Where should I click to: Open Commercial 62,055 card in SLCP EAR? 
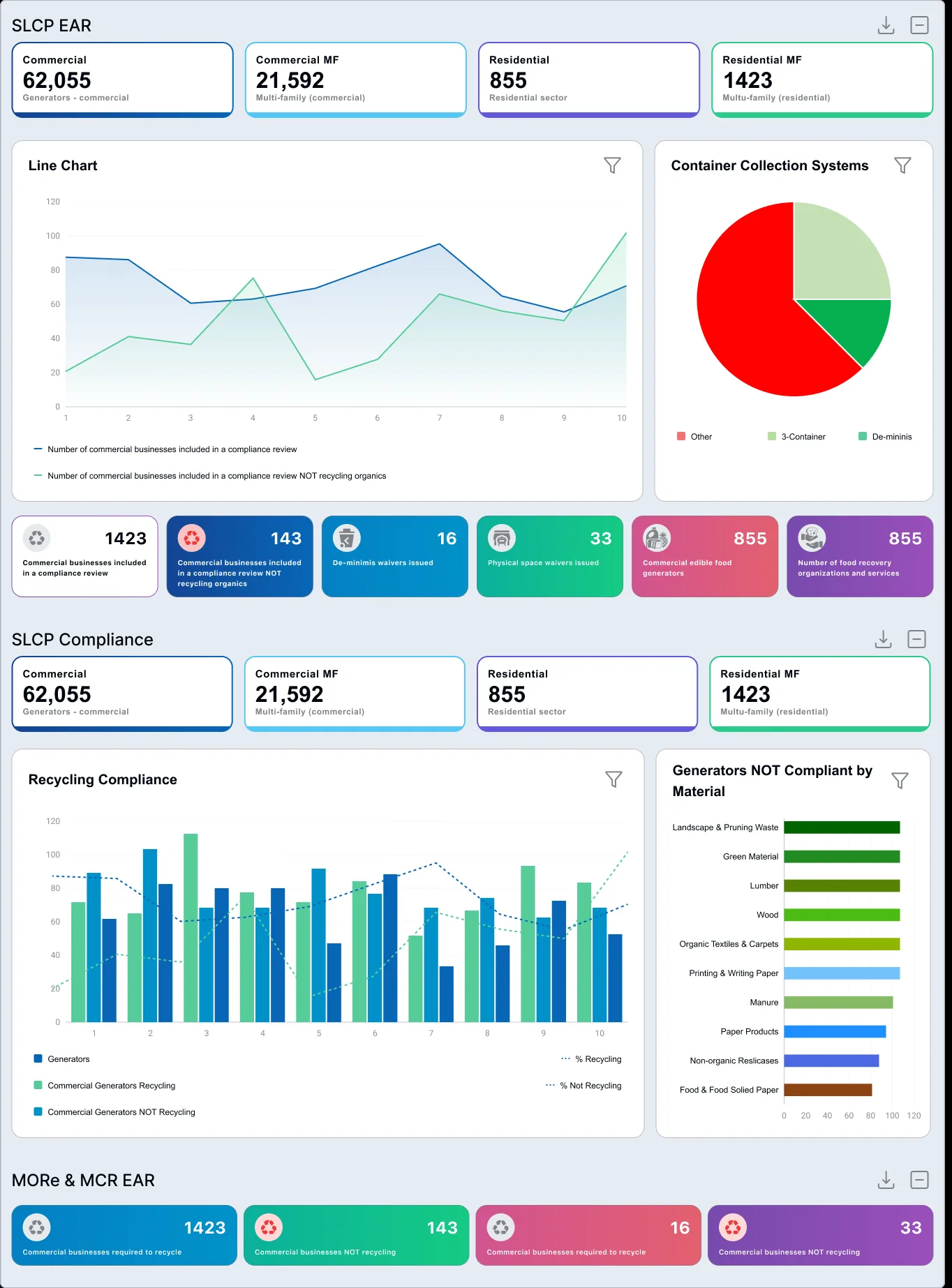[x=123, y=80]
